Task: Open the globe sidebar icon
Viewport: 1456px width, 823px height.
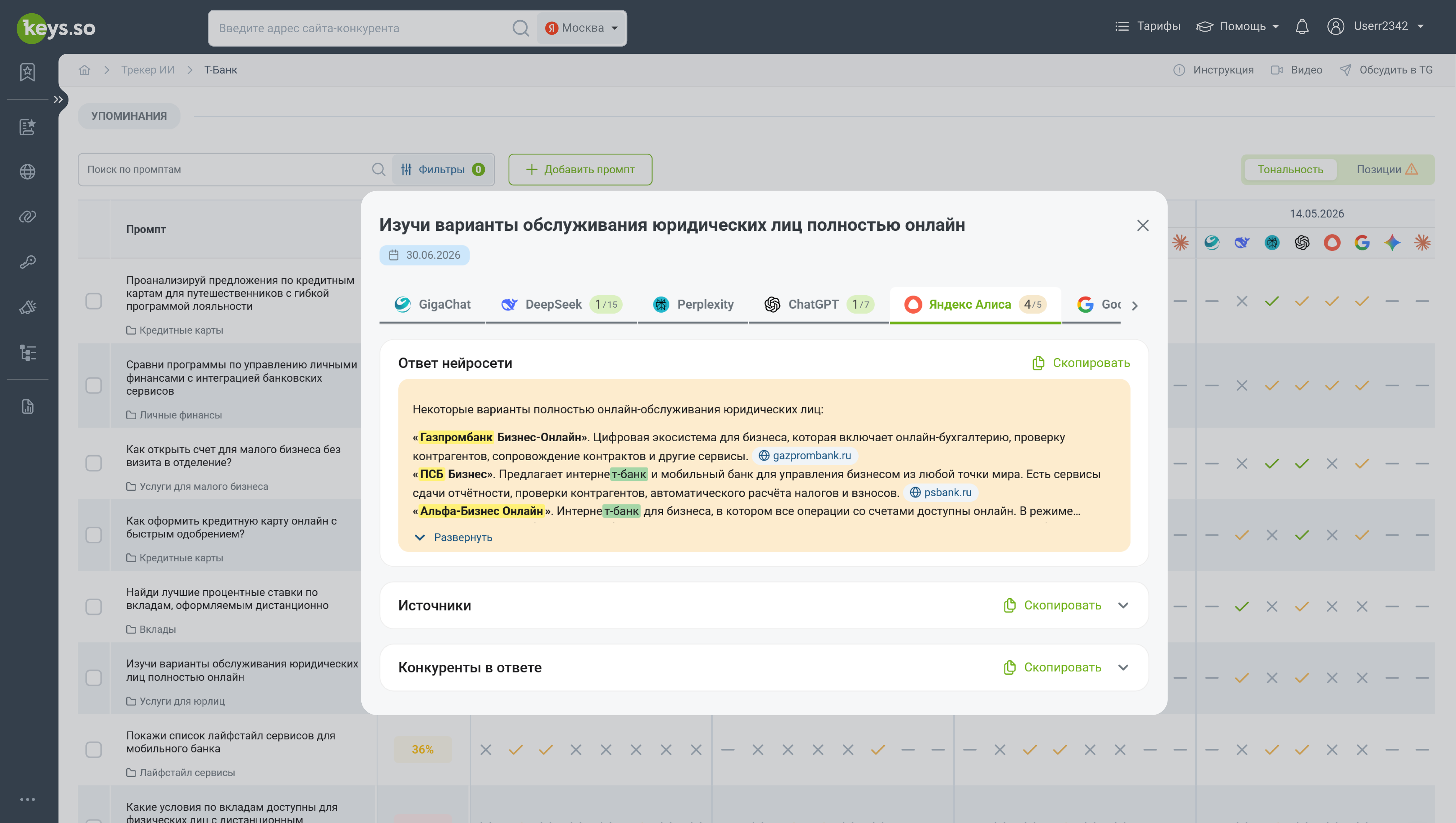Action: tap(27, 172)
